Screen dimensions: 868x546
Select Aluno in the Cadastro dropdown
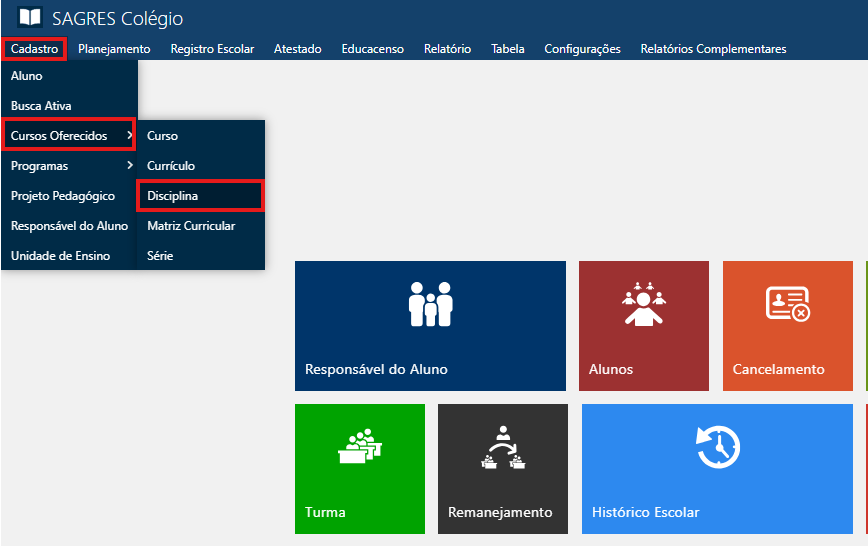[69, 76]
